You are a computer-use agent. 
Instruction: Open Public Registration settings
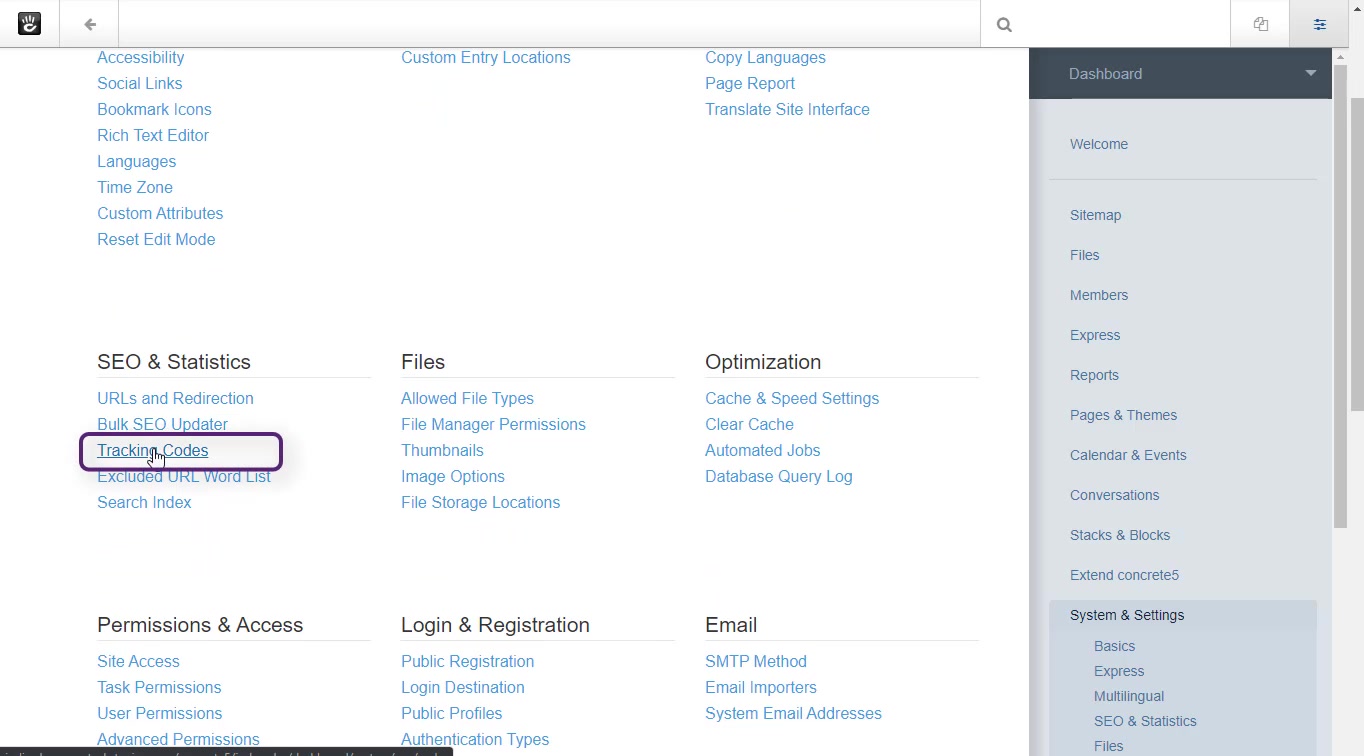pyautogui.click(x=467, y=661)
